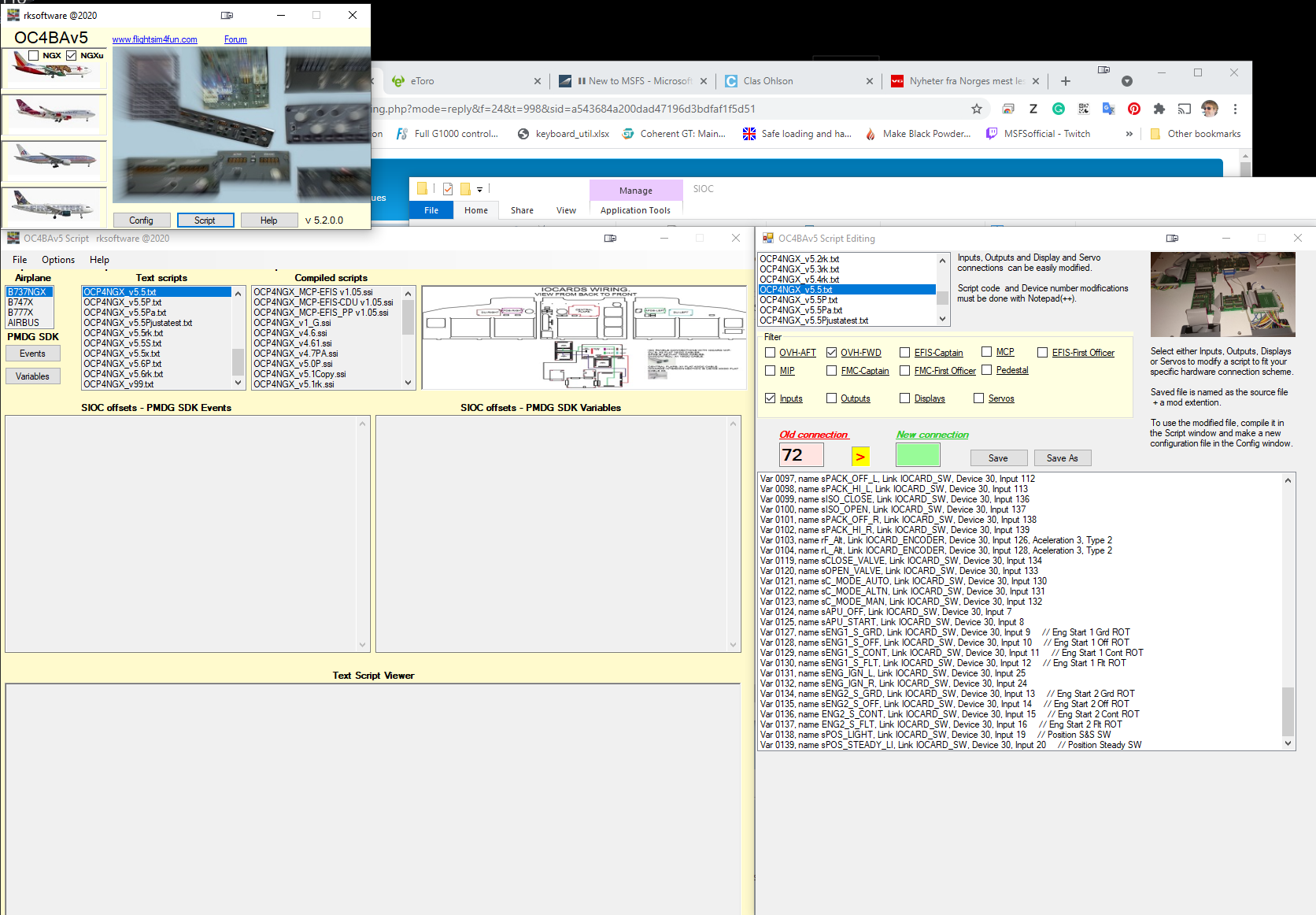Viewport: 1316px width, 915px height.
Task: Open the quick access toolbar dropdown arrow
Action: point(479,189)
